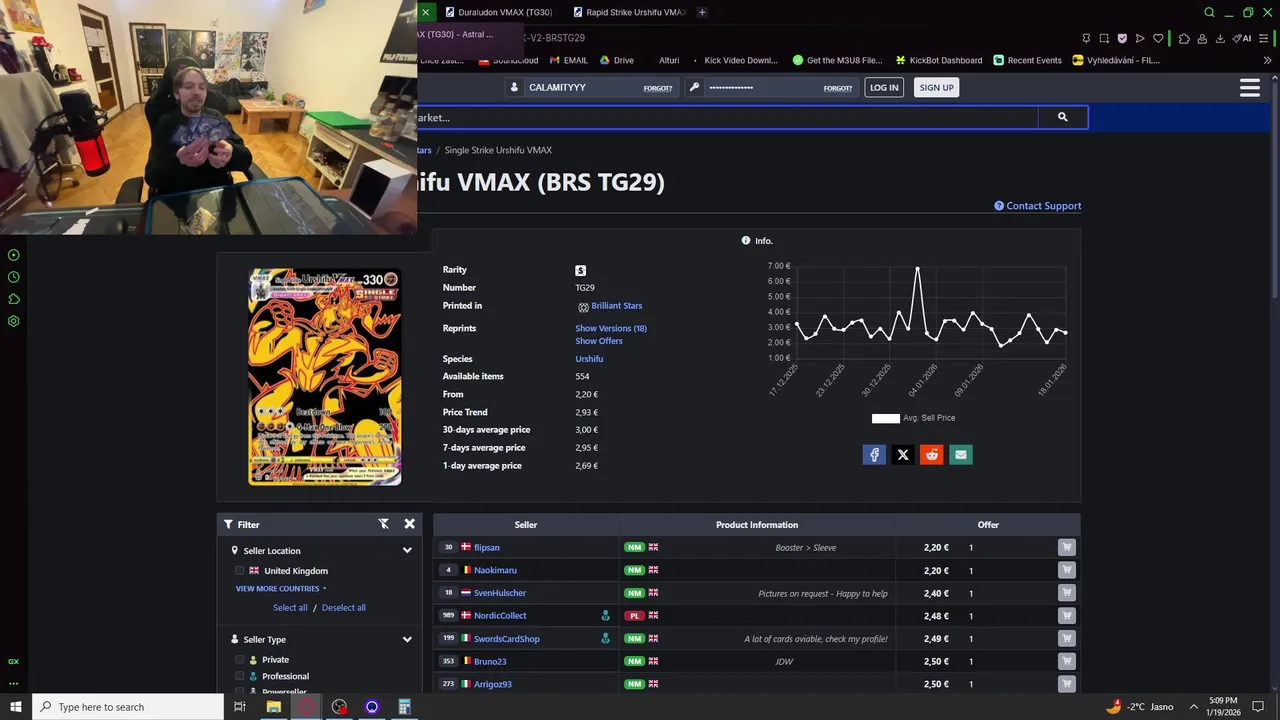Image resolution: width=1280 pixels, height=720 pixels.
Task: Open seller flipsan's profile
Action: pos(487,548)
